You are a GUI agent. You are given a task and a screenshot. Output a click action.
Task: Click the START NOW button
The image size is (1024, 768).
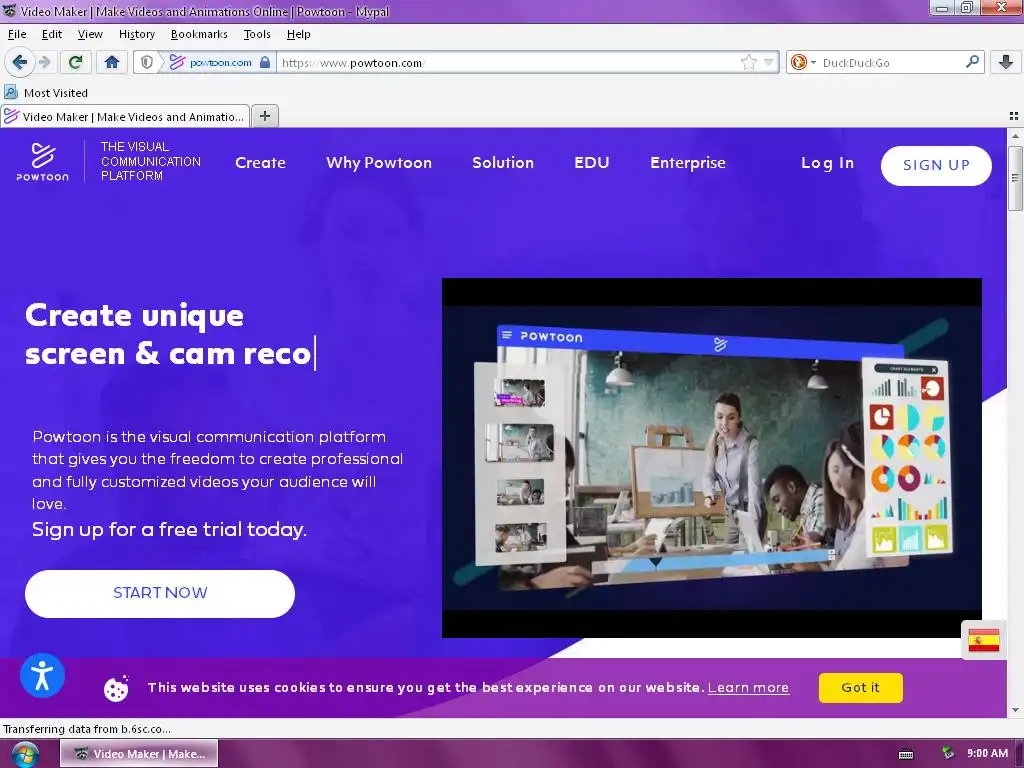[x=160, y=593]
